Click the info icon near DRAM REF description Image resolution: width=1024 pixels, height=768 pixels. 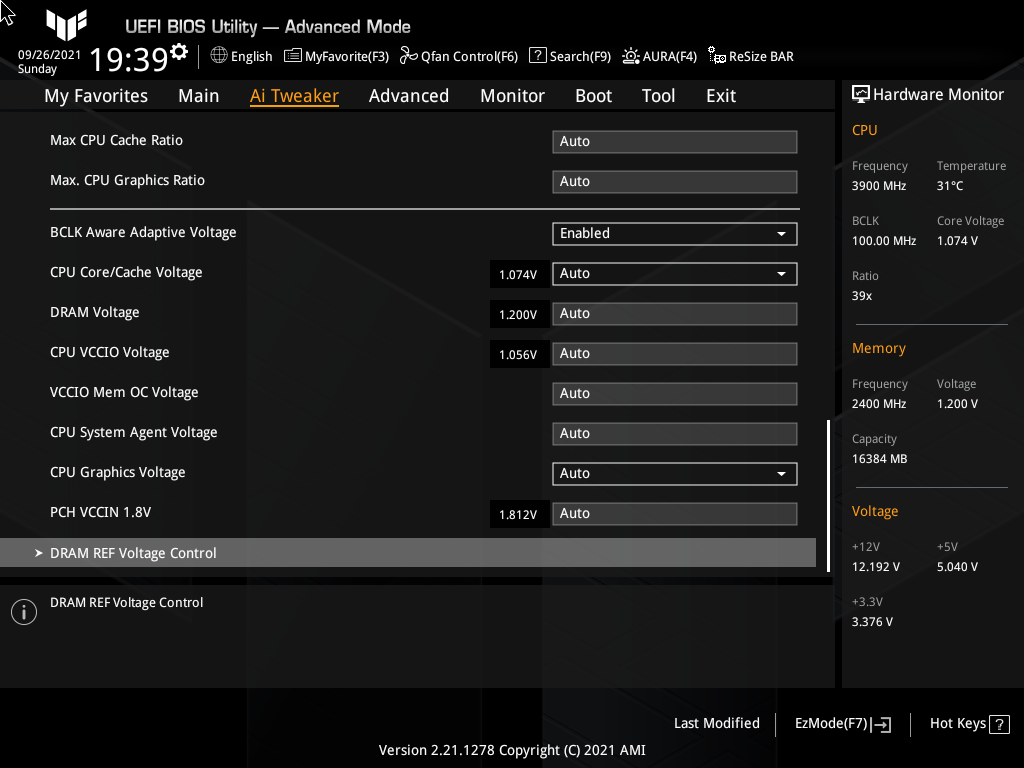(x=23, y=611)
